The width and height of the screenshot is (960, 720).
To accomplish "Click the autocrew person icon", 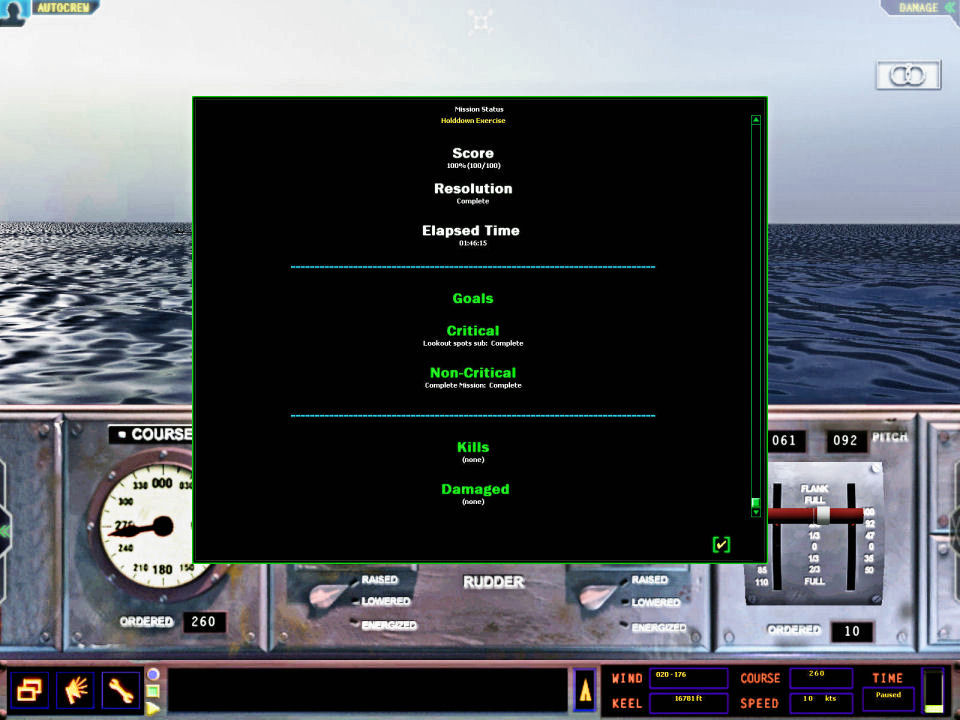I will click(x=11, y=10).
